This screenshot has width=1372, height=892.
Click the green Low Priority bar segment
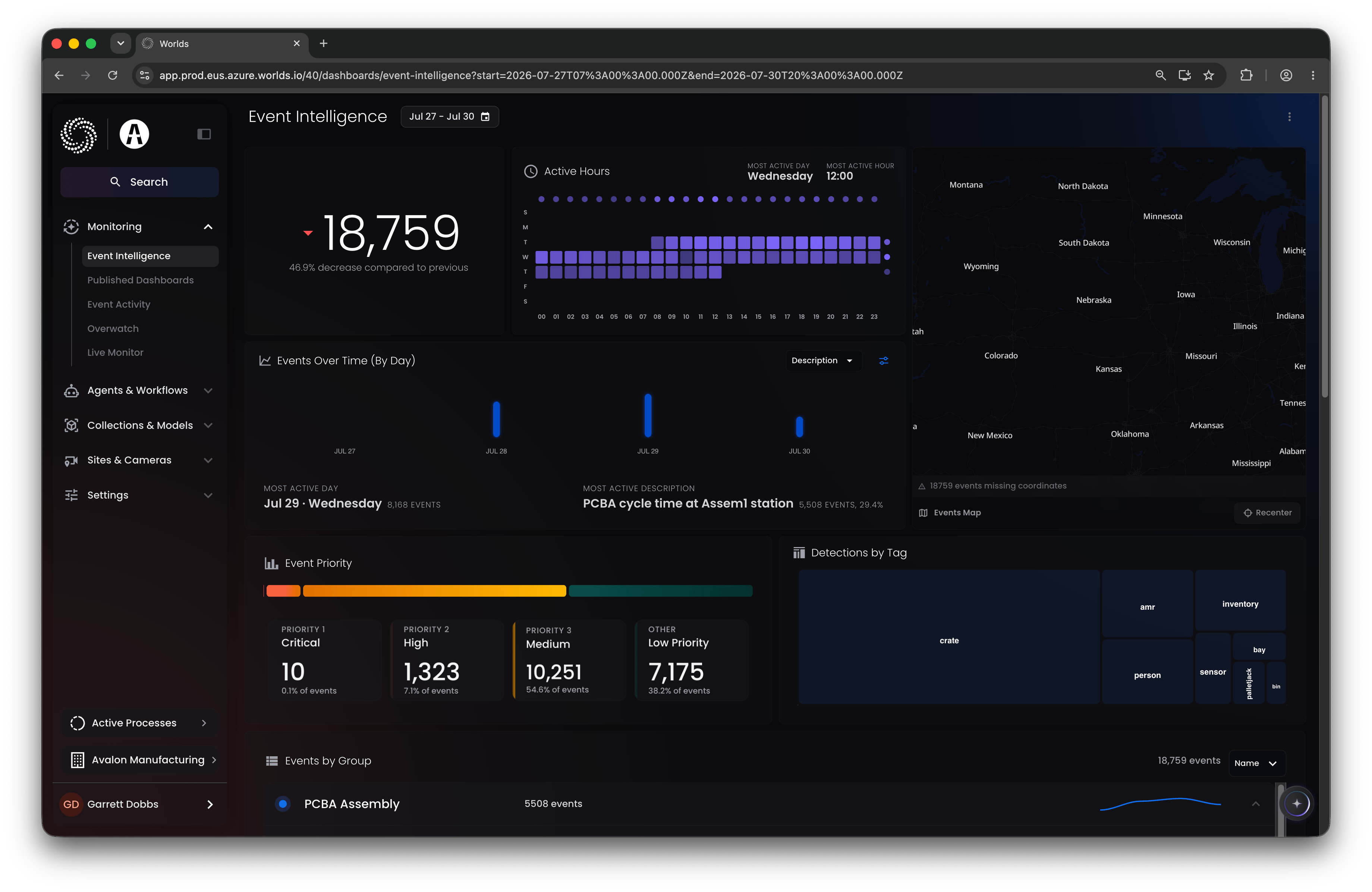tap(661, 591)
